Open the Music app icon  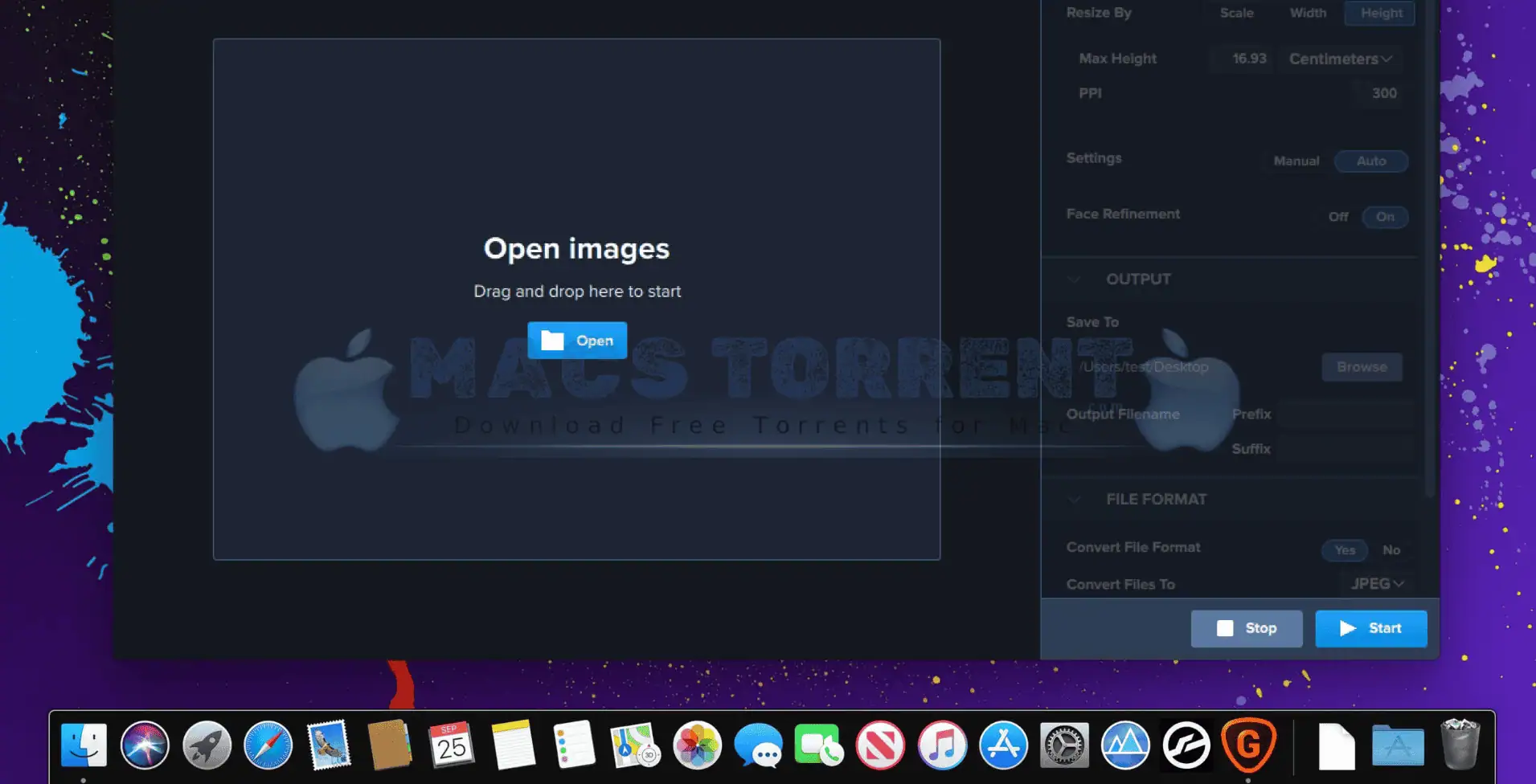pyautogui.click(x=942, y=745)
